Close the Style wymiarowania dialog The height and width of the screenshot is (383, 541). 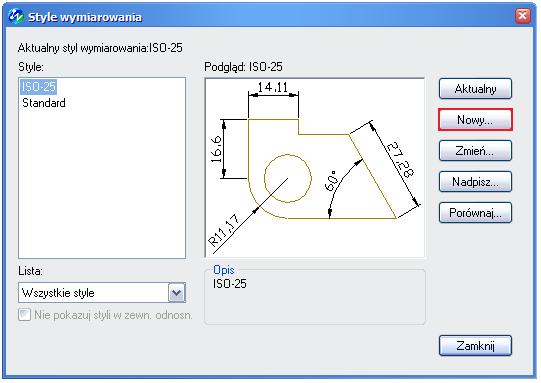coord(523,16)
